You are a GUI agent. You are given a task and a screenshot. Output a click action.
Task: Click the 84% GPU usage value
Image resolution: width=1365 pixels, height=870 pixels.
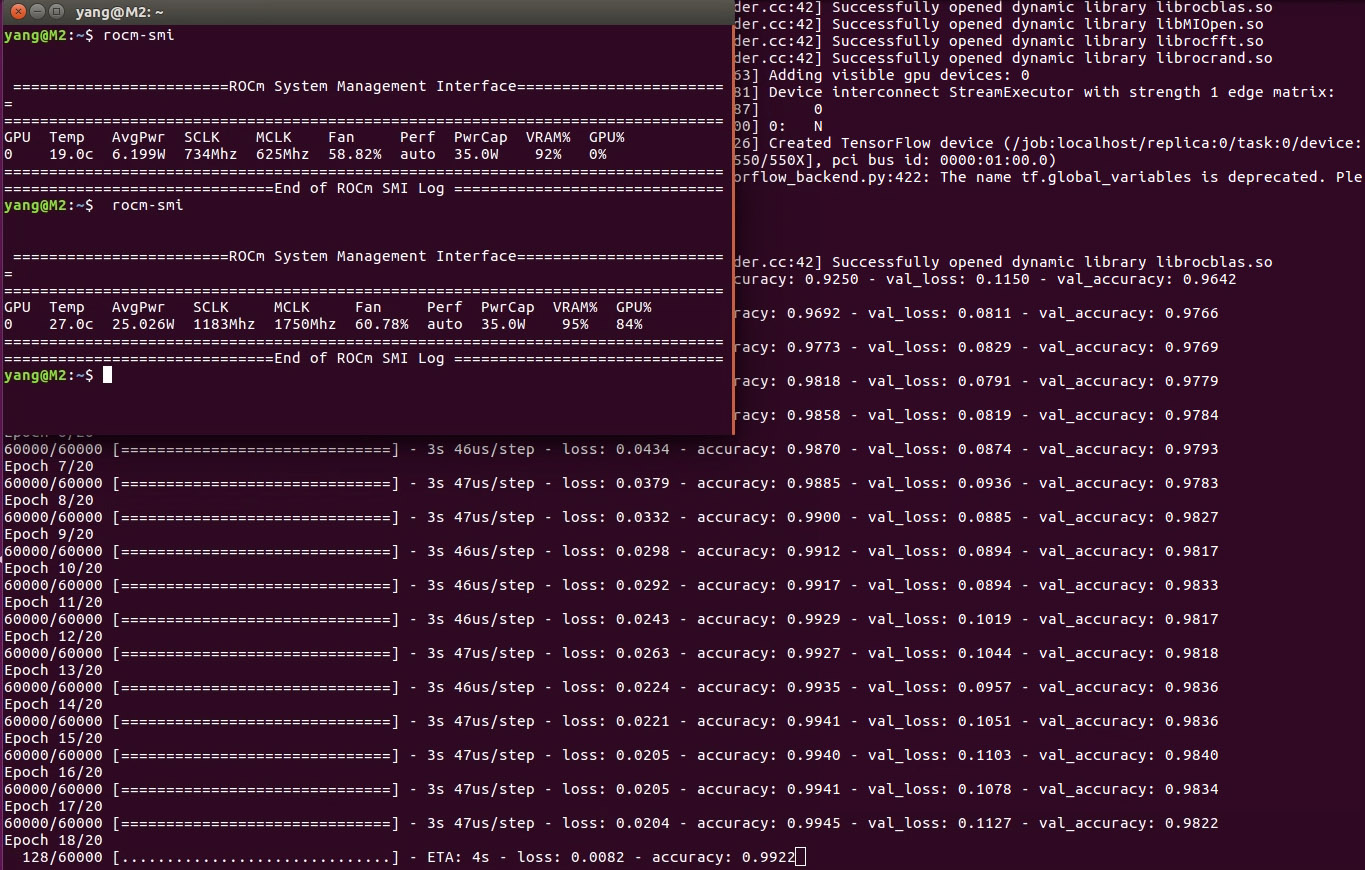click(629, 324)
